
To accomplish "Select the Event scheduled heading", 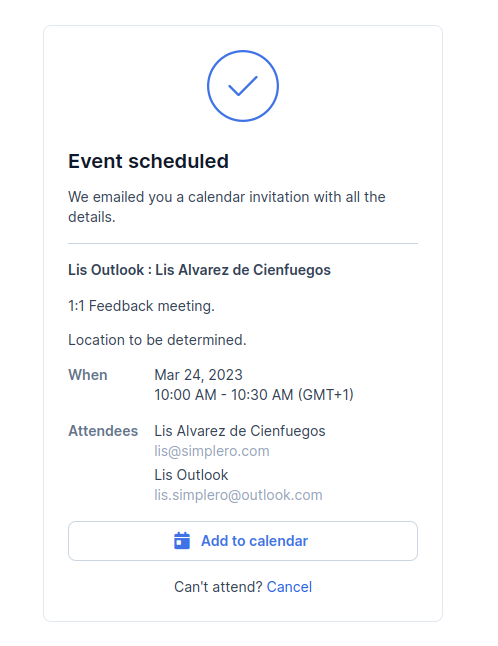I will (x=148, y=161).
